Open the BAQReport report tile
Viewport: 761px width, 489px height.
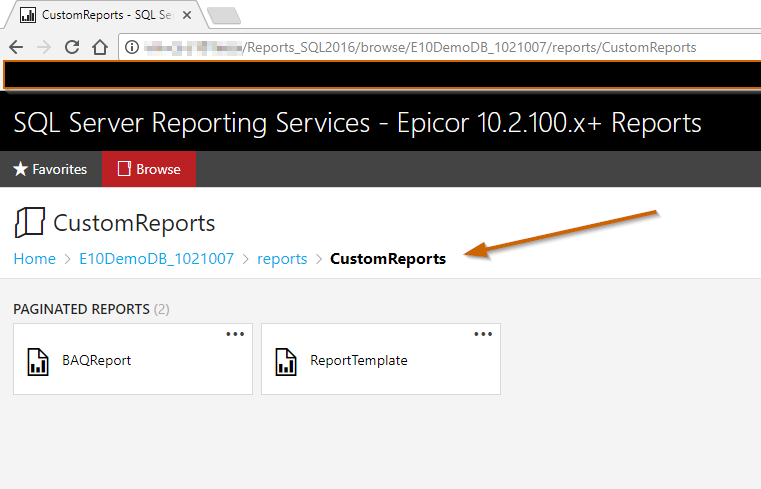[x=133, y=359]
